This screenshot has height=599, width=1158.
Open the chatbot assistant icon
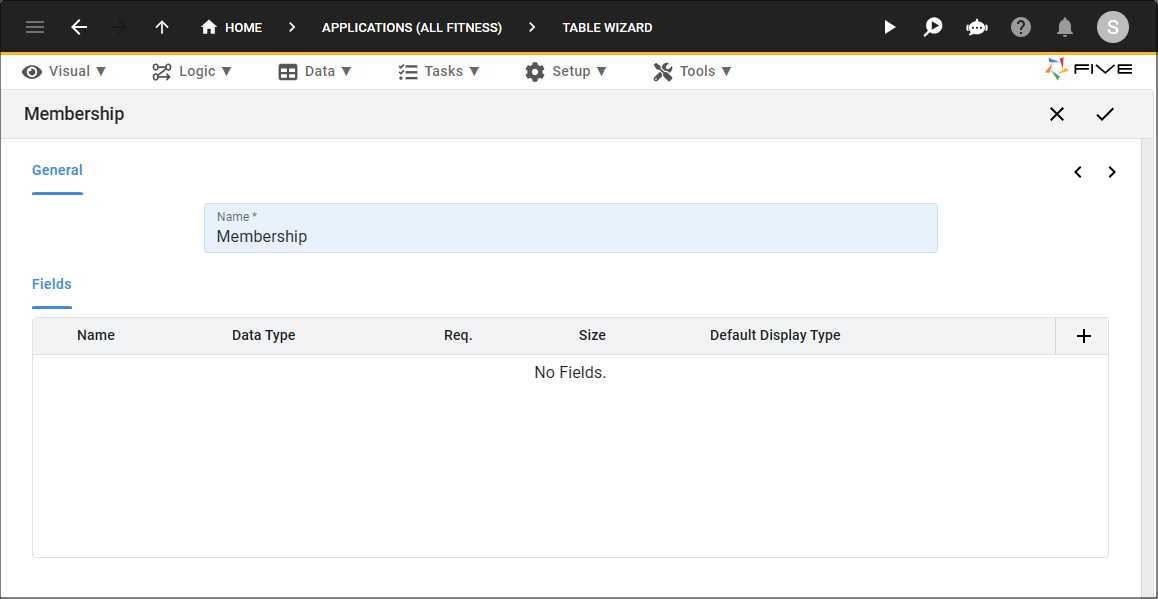click(x=977, y=27)
